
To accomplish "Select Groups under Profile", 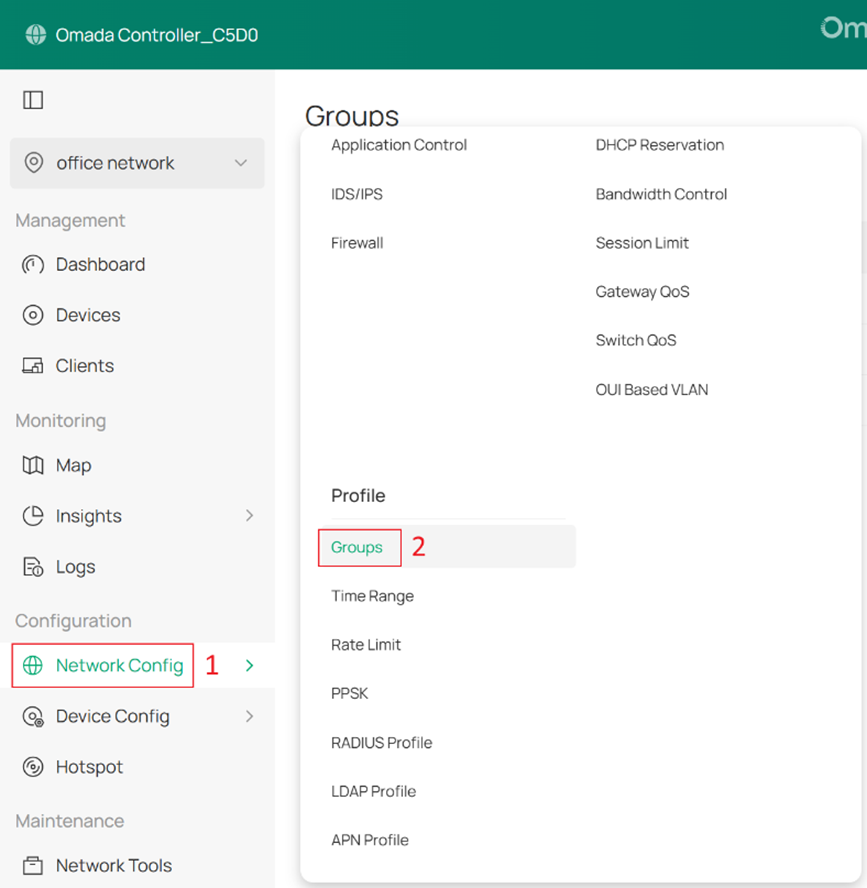I will point(357,547).
